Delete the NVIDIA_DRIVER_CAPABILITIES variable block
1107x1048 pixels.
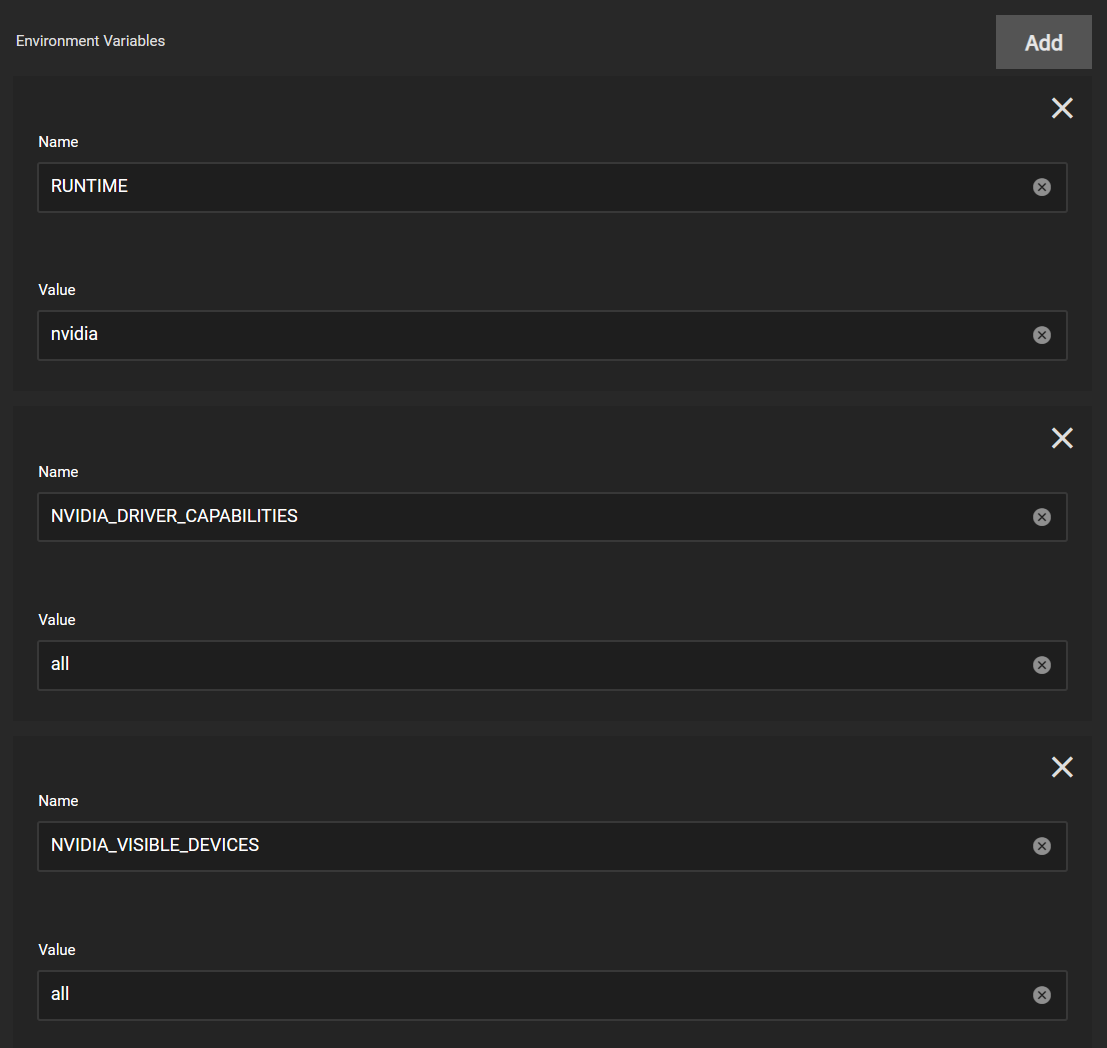1062,438
